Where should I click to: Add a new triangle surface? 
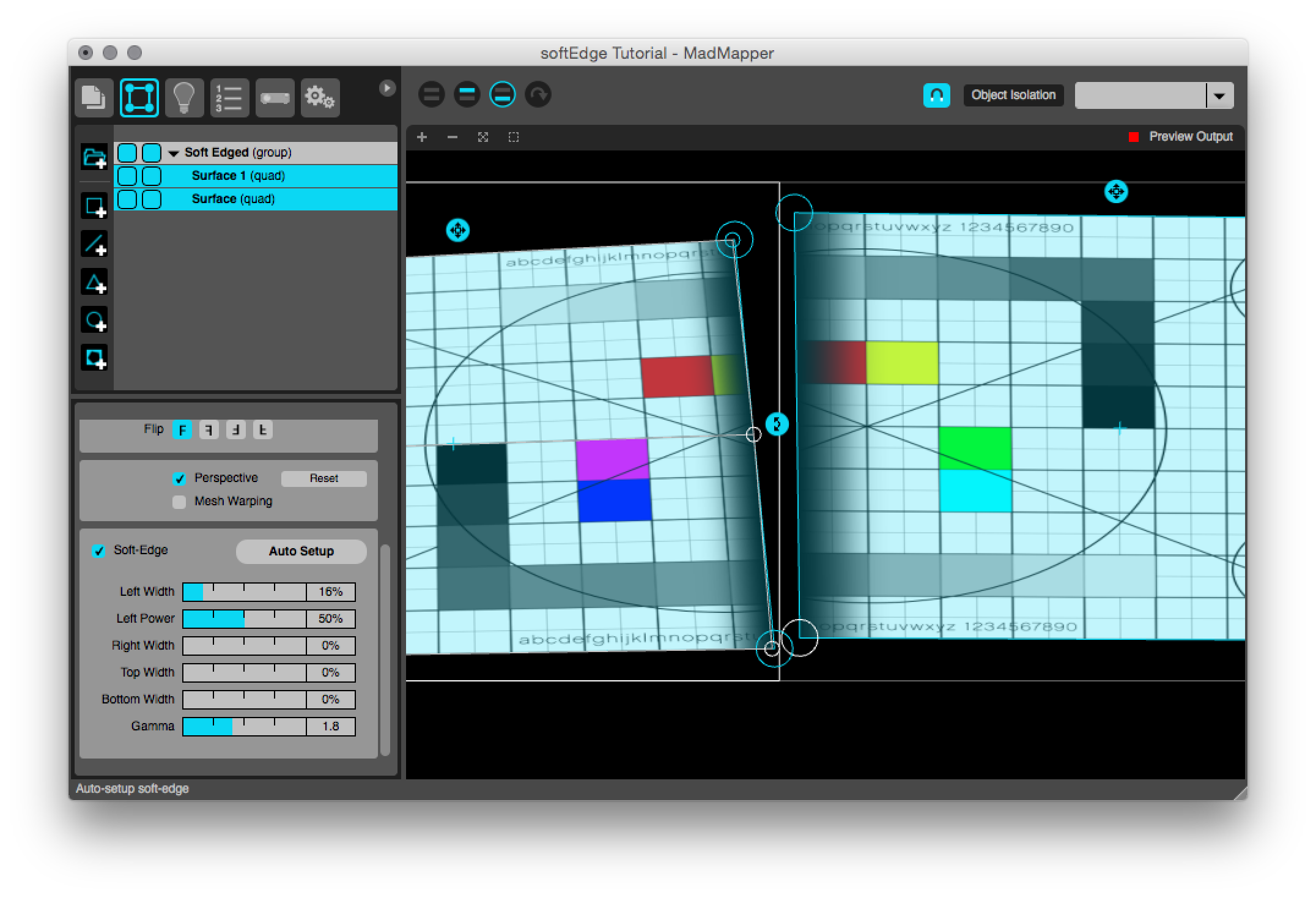click(94, 282)
